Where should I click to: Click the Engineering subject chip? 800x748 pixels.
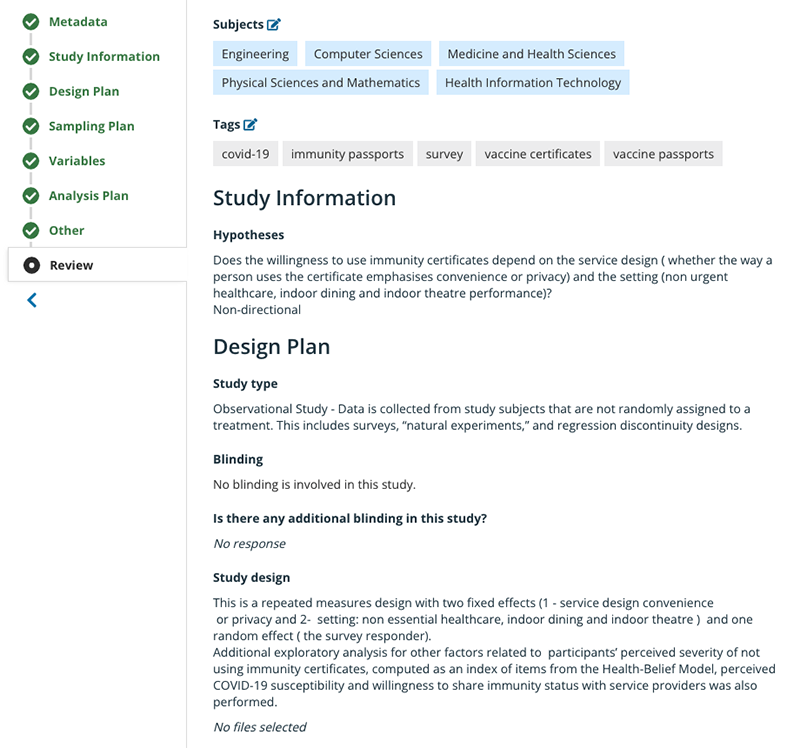pyautogui.click(x=255, y=54)
